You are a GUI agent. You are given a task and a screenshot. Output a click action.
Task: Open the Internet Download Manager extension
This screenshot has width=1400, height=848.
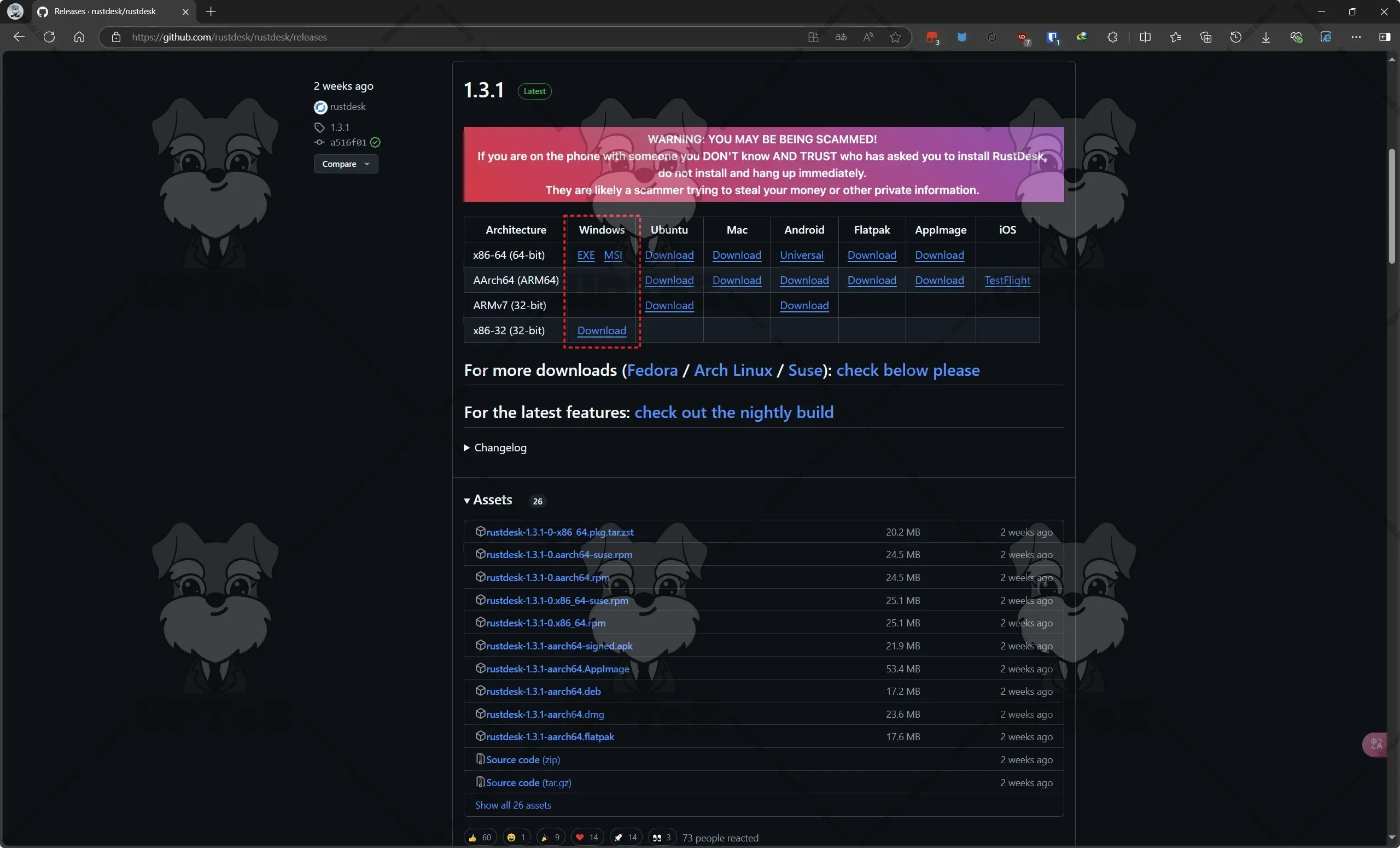click(x=1082, y=37)
